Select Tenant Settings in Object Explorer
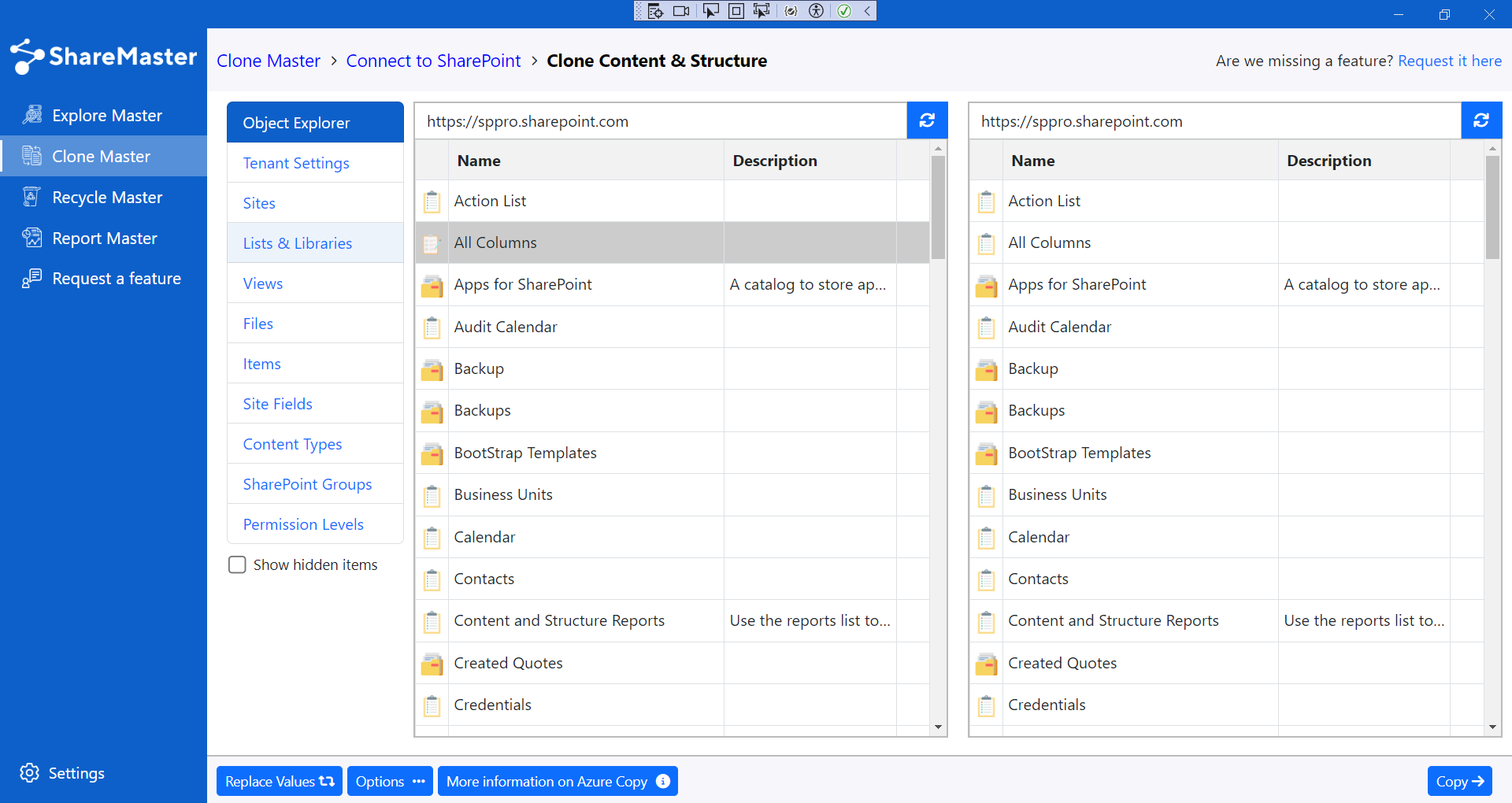The width and height of the screenshot is (1512, 803). pos(315,163)
